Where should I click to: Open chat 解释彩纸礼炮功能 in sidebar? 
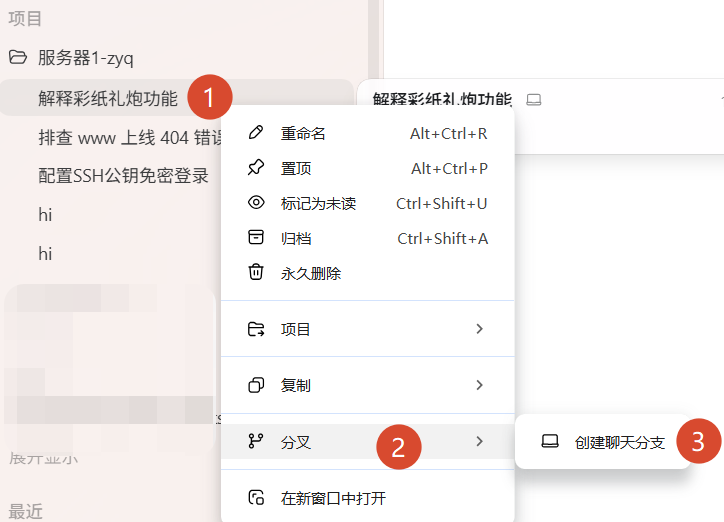(177, 97)
